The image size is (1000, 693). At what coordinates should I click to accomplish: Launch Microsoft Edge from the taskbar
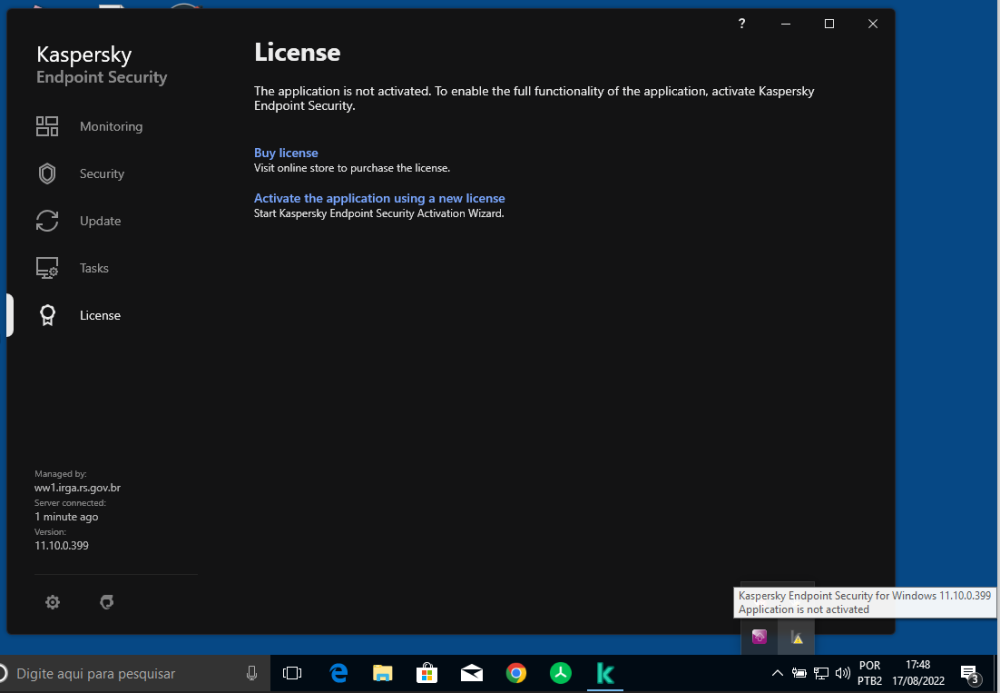click(338, 673)
